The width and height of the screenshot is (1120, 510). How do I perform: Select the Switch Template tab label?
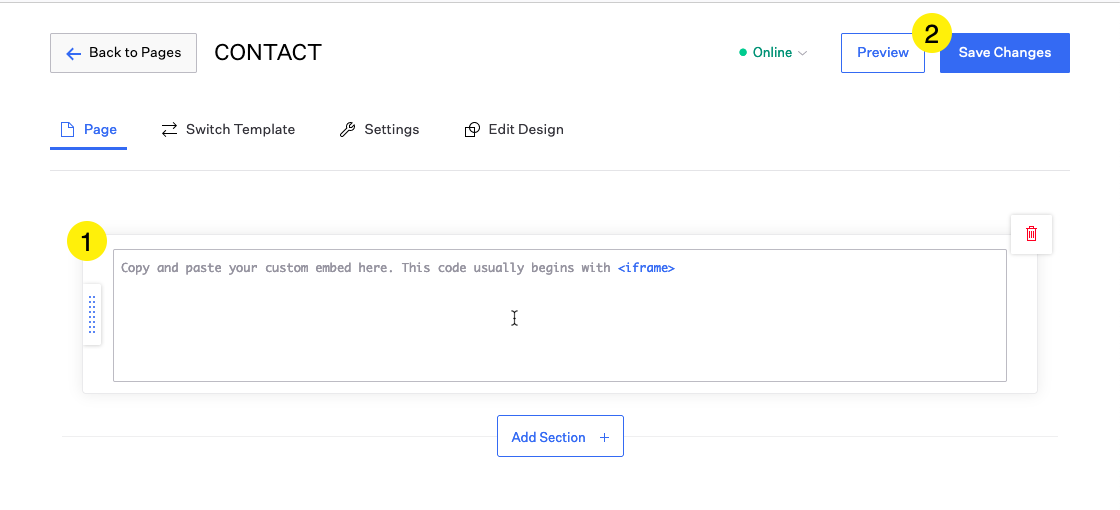pyautogui.click(x=240, y=129)
